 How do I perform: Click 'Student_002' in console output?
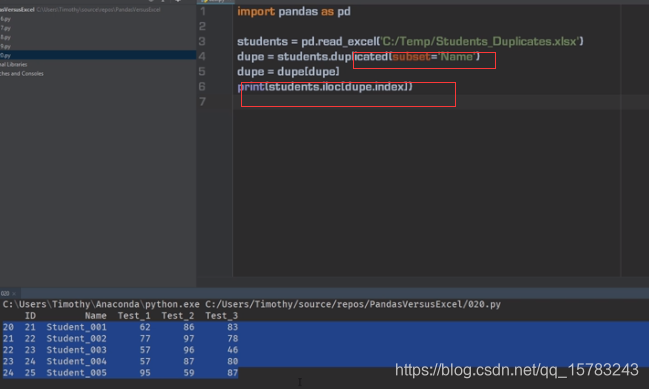coord(77,339)
